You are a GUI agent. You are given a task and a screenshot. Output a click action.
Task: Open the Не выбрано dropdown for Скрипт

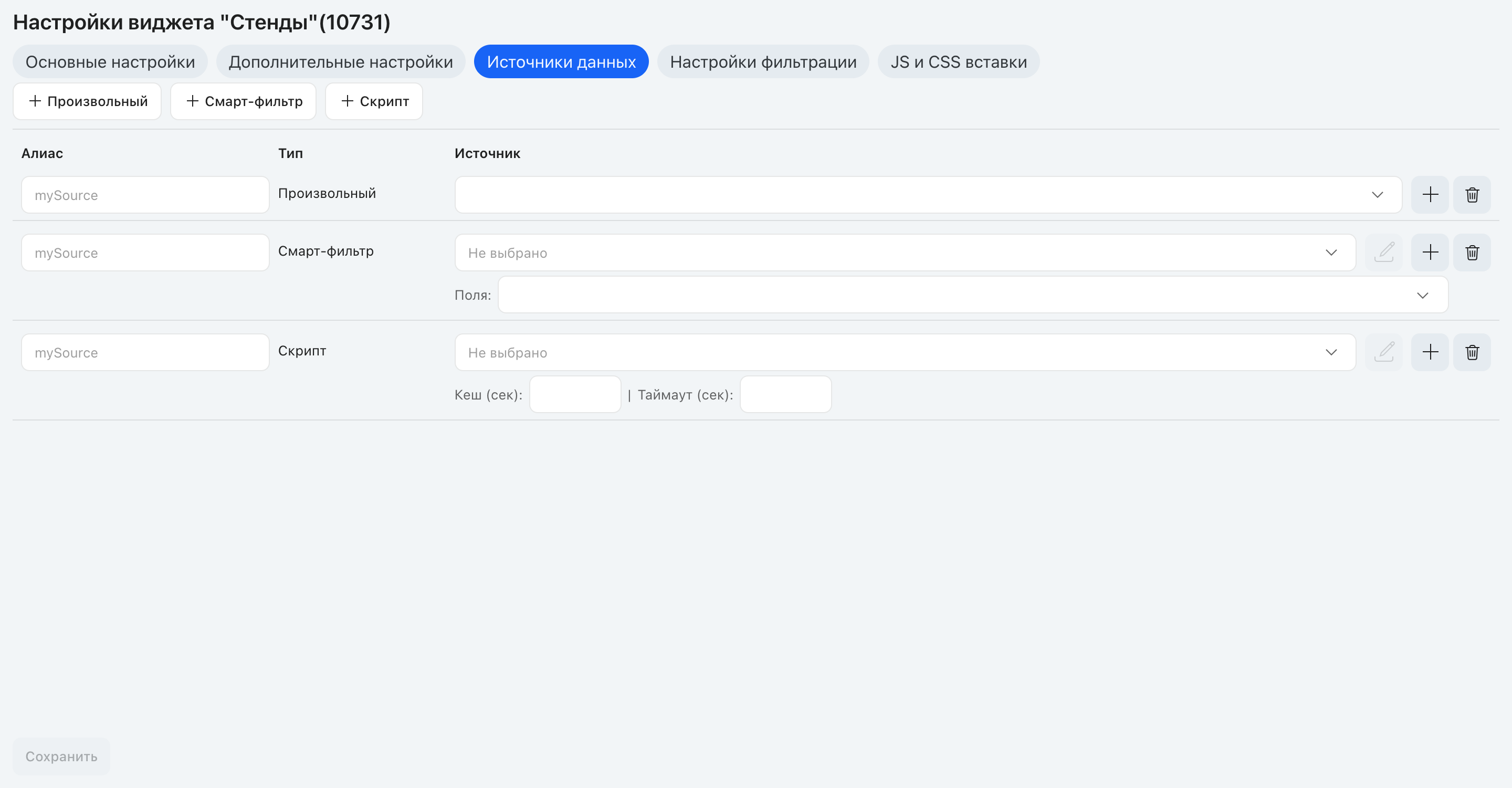905,353
